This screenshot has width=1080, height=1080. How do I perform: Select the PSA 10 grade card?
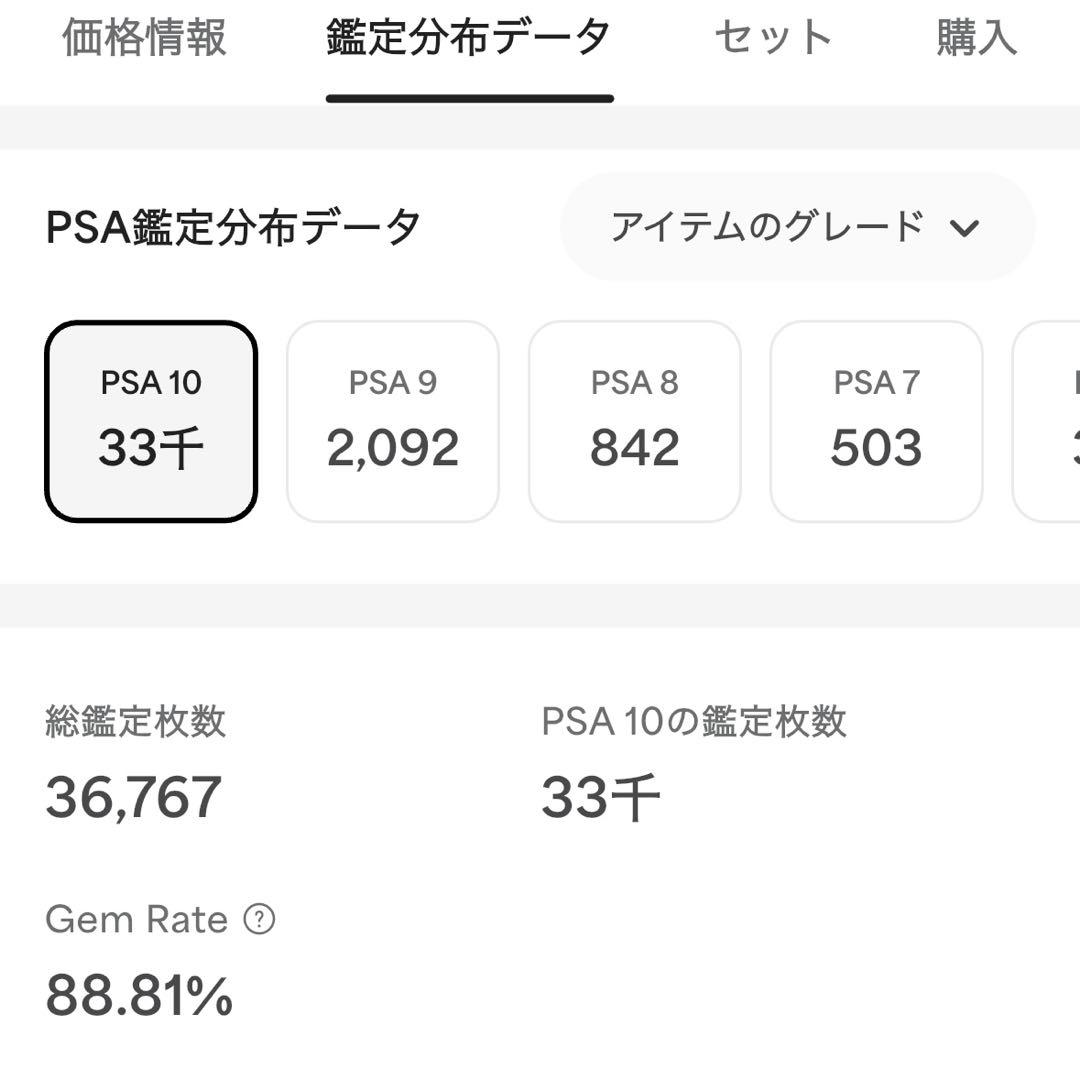click(152, 420)
